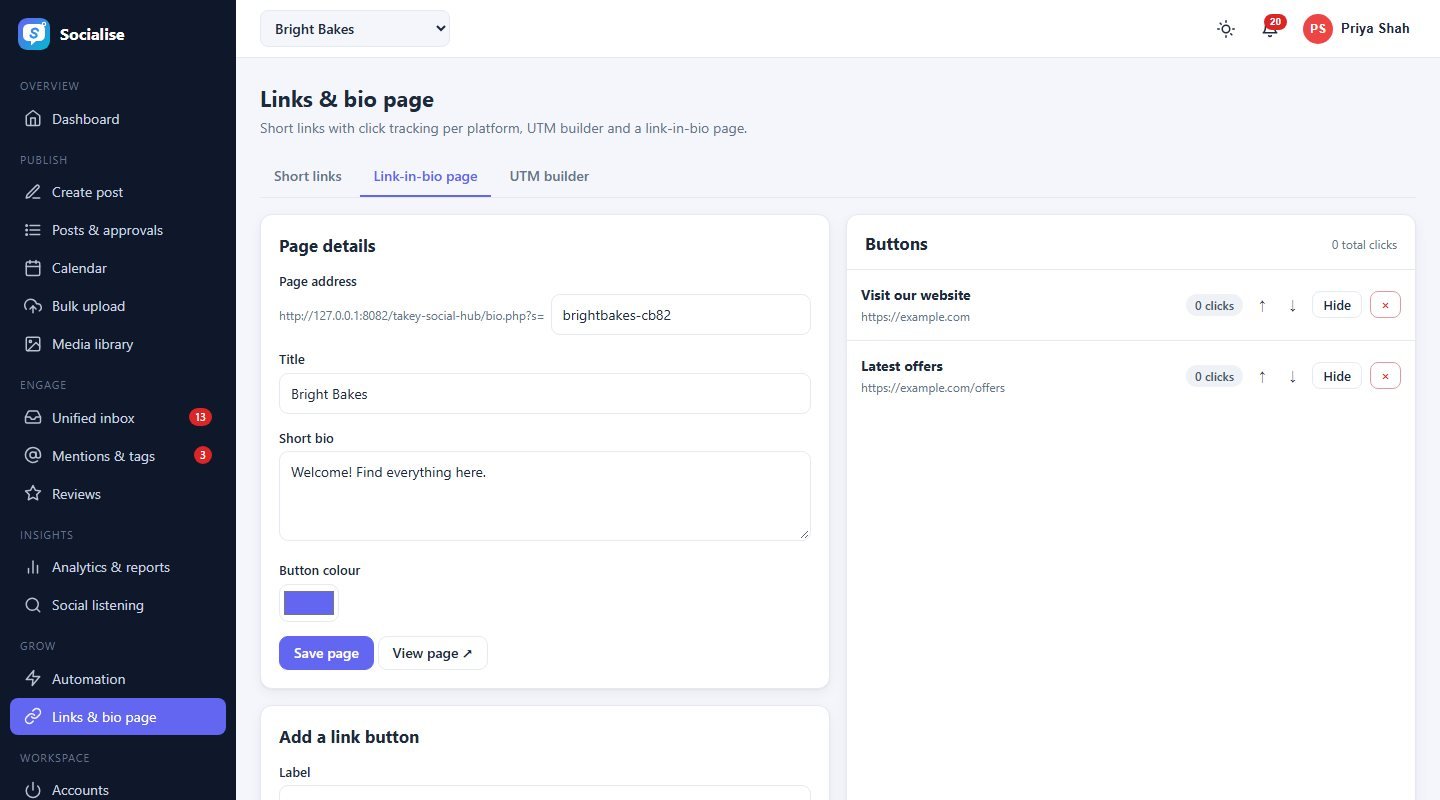This screenshot has width=1440, height=800.
Task: Toggle the light/dark theme sun icon
Action: point(1225,29)
